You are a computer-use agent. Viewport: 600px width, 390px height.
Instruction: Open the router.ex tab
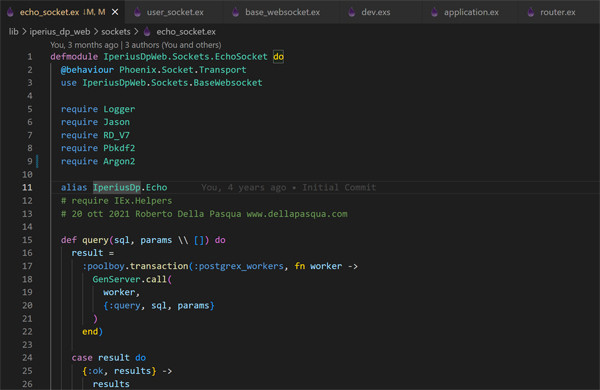point(558,12)
